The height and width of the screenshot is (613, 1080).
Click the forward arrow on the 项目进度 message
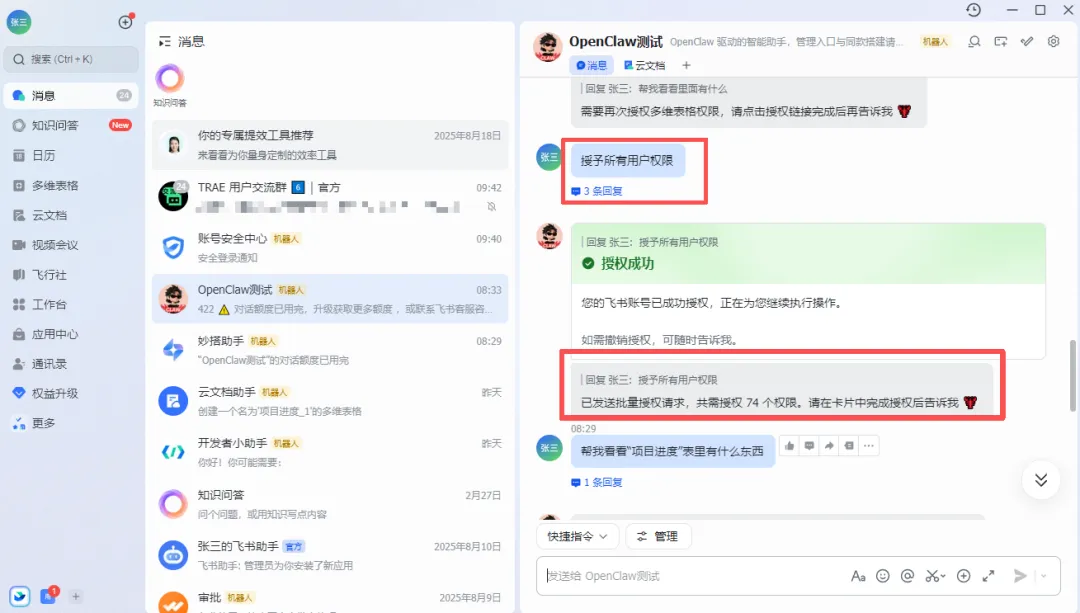click(x=829, y=446)
